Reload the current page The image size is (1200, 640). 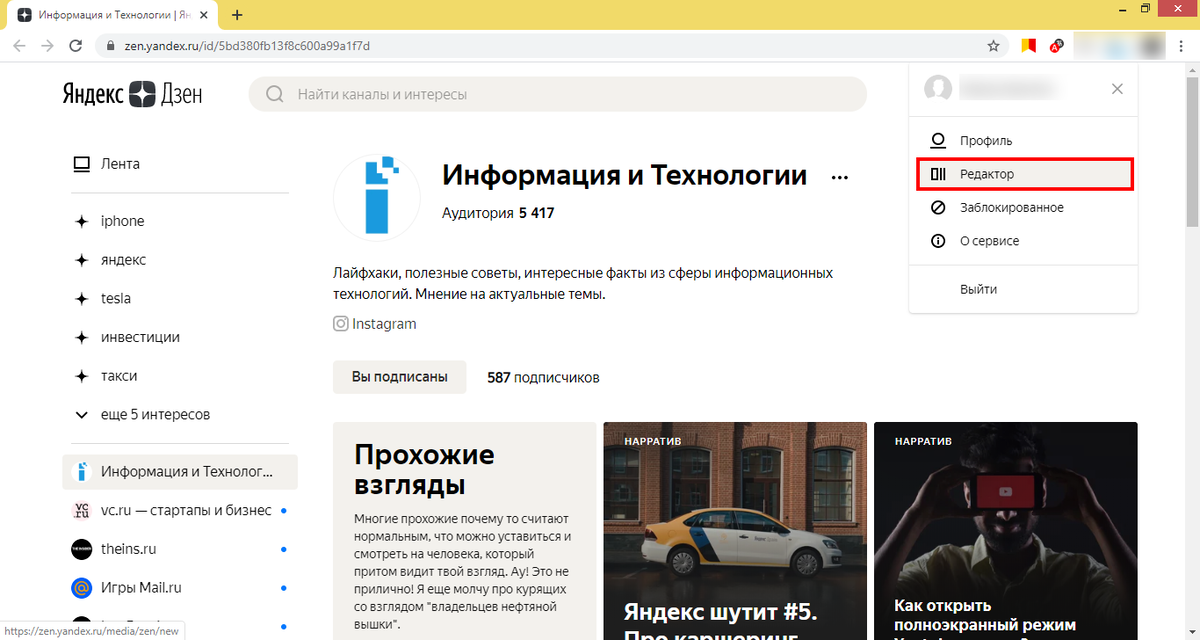pos(75,46)
